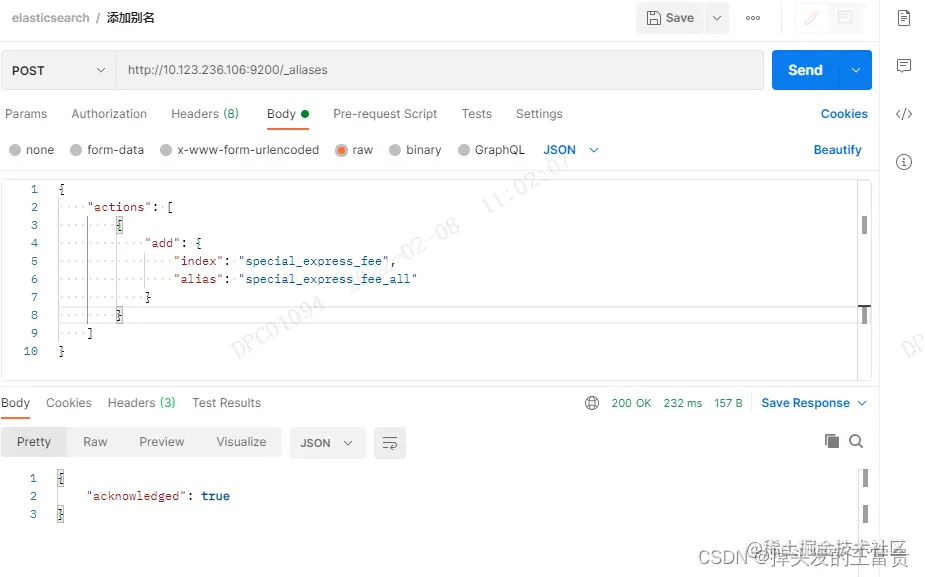
Task: Open the response Headers (3) tab
Action: (x=142, y=403)
